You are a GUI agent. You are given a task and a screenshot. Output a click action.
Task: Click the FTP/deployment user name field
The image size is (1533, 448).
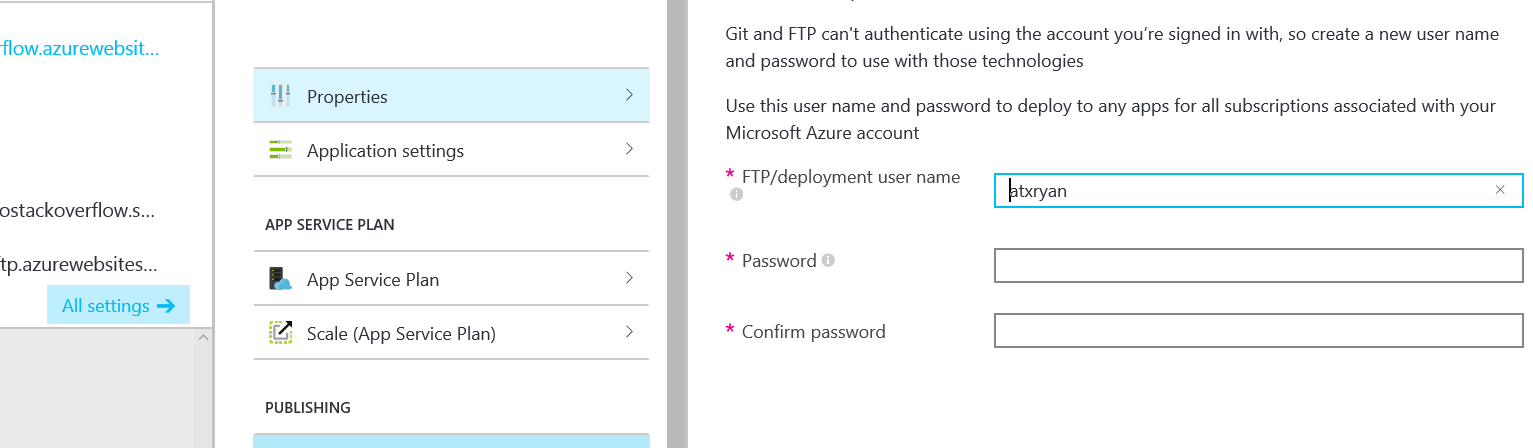(1250, 190)
